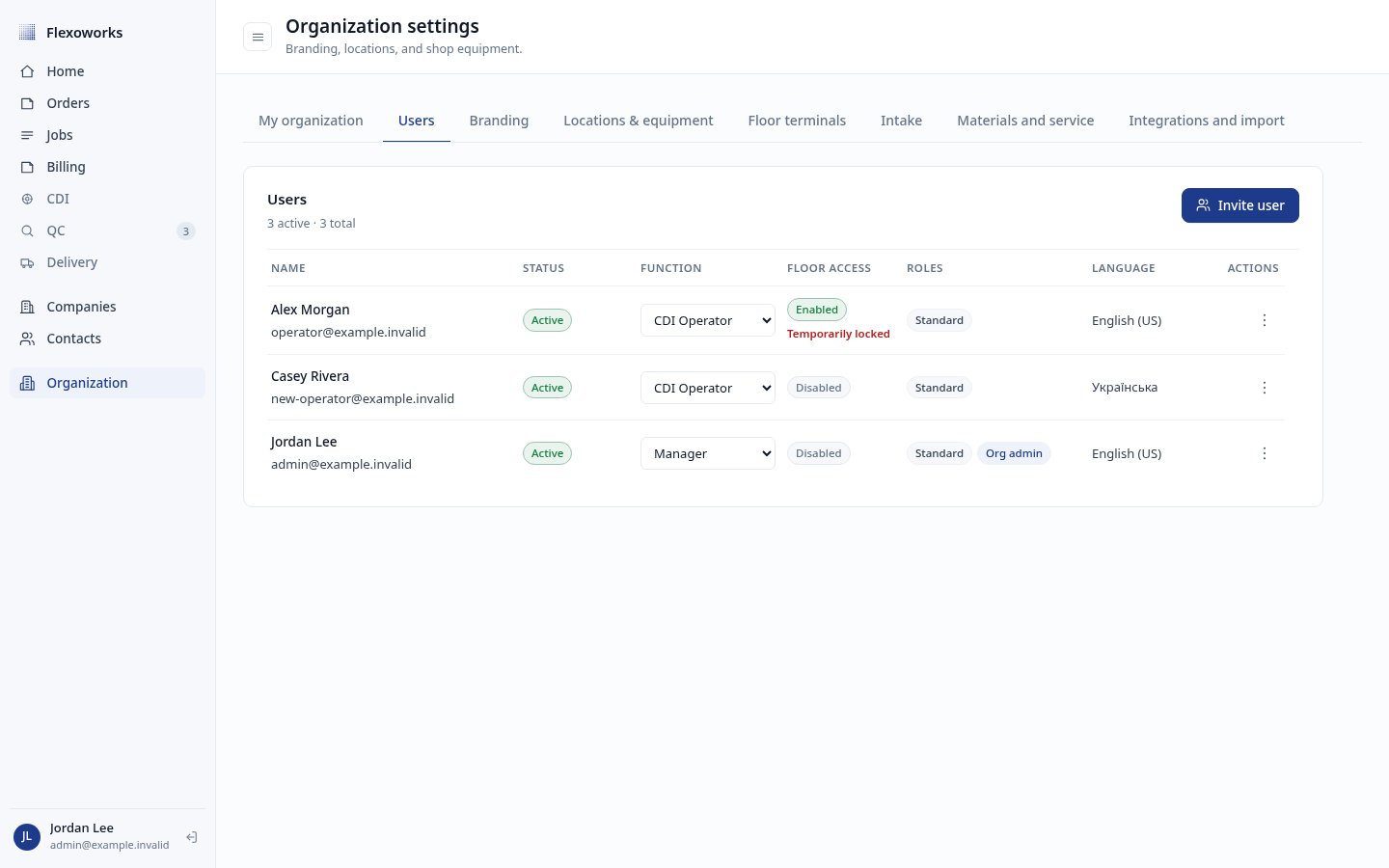Open actions menu for Casey Rivera
This screenshot has height=868, width=1389.
click(1265, 388)
